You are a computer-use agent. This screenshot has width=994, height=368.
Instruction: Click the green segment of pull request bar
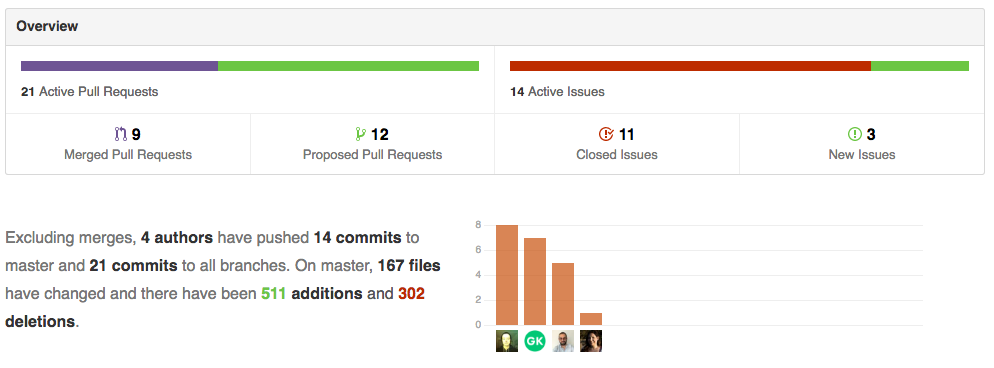coord(349,66)
